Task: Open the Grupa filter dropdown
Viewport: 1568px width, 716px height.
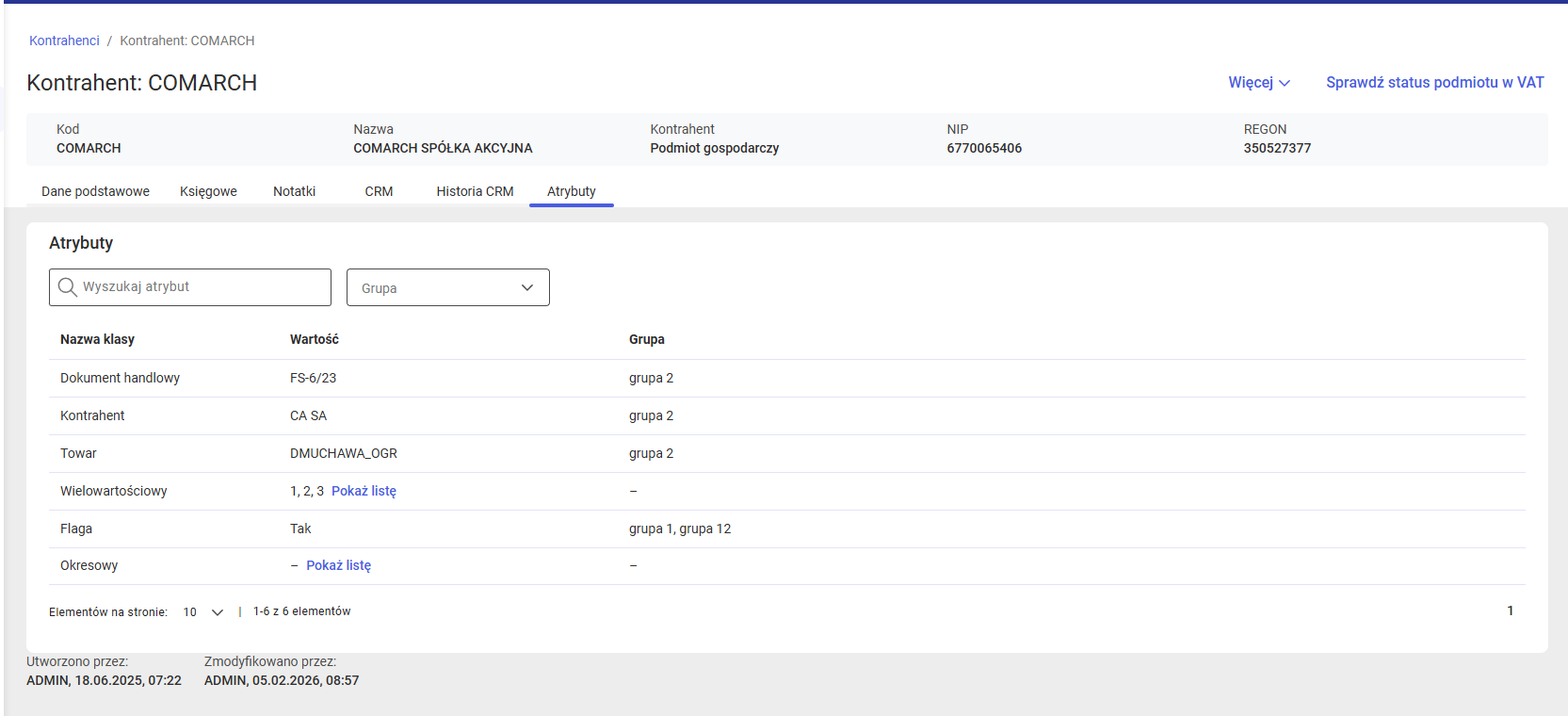Action: point(447,288)
